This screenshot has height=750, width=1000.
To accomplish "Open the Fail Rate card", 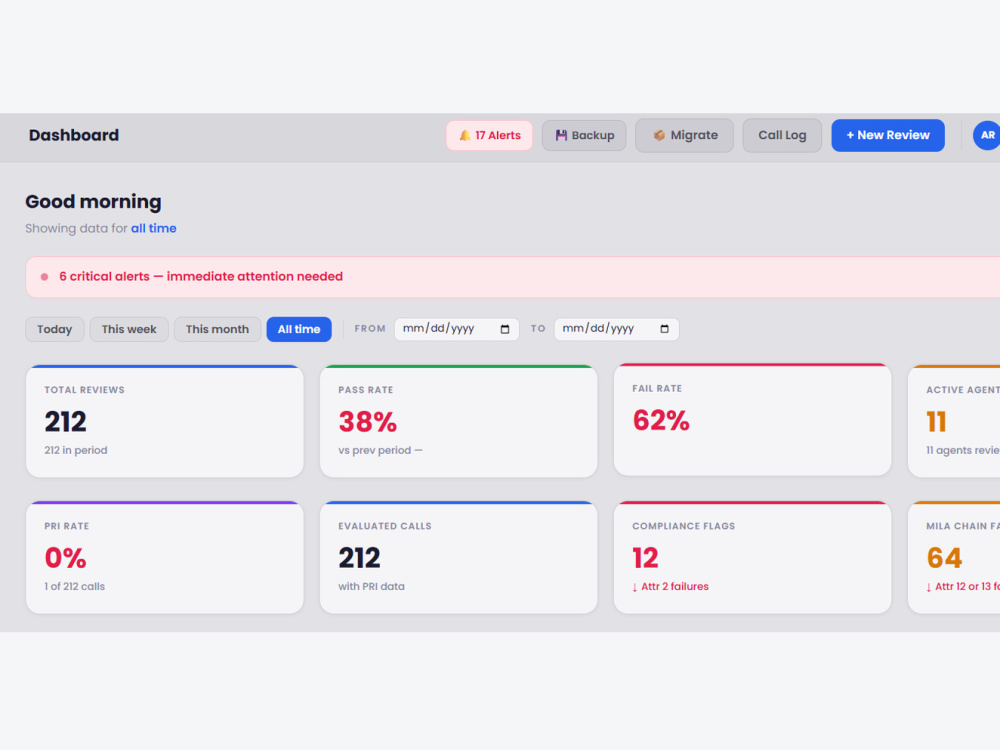I will coord(753,420).
